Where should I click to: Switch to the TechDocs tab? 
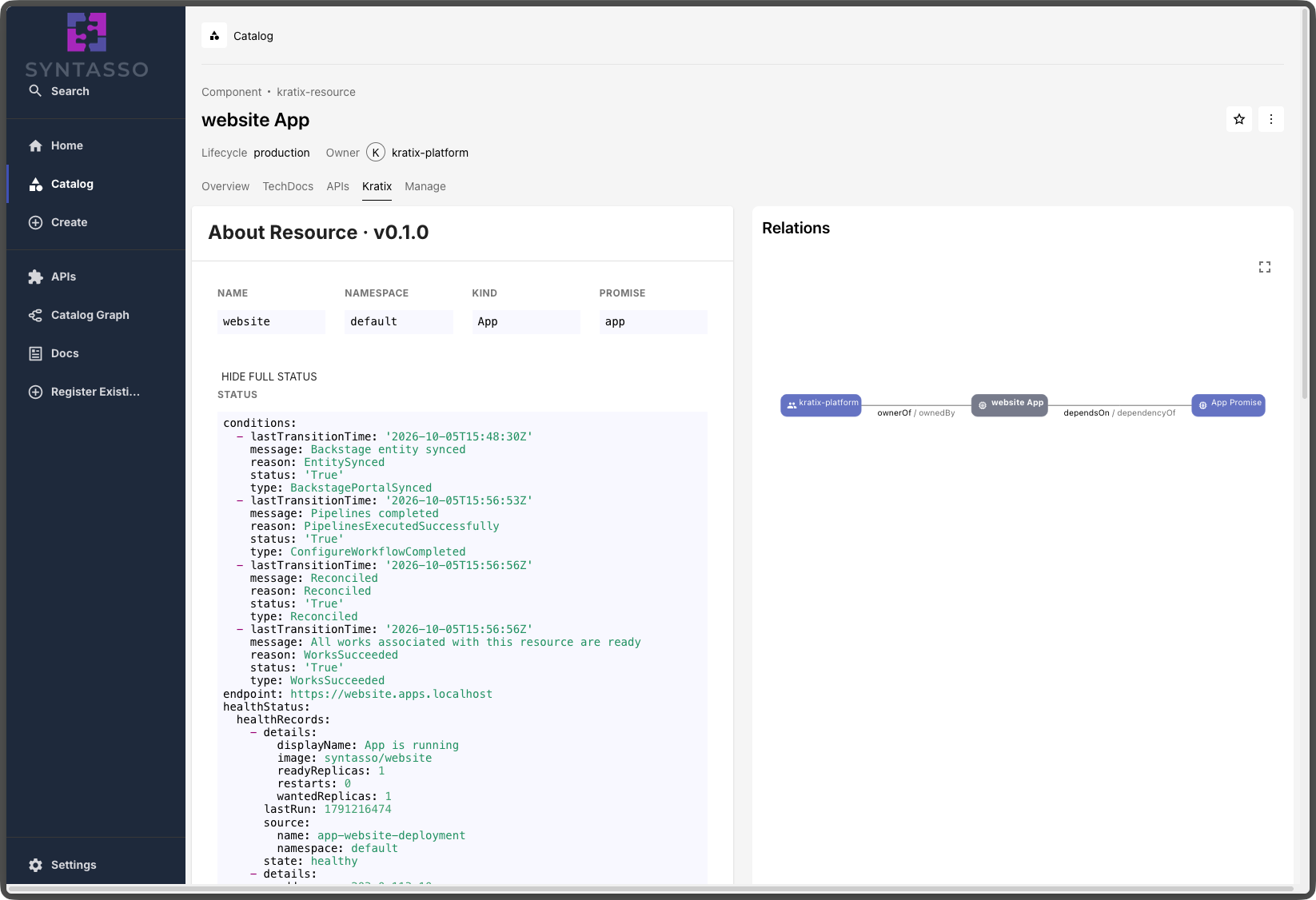pos(288,186)
